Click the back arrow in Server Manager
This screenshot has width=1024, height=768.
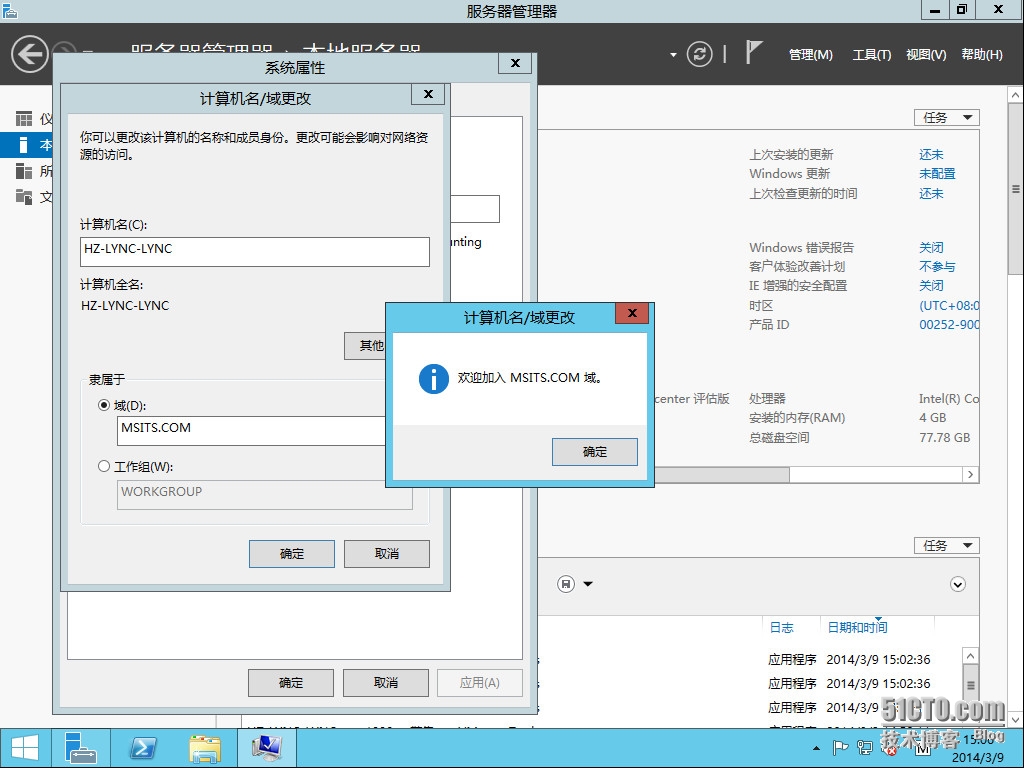[29, 54]
